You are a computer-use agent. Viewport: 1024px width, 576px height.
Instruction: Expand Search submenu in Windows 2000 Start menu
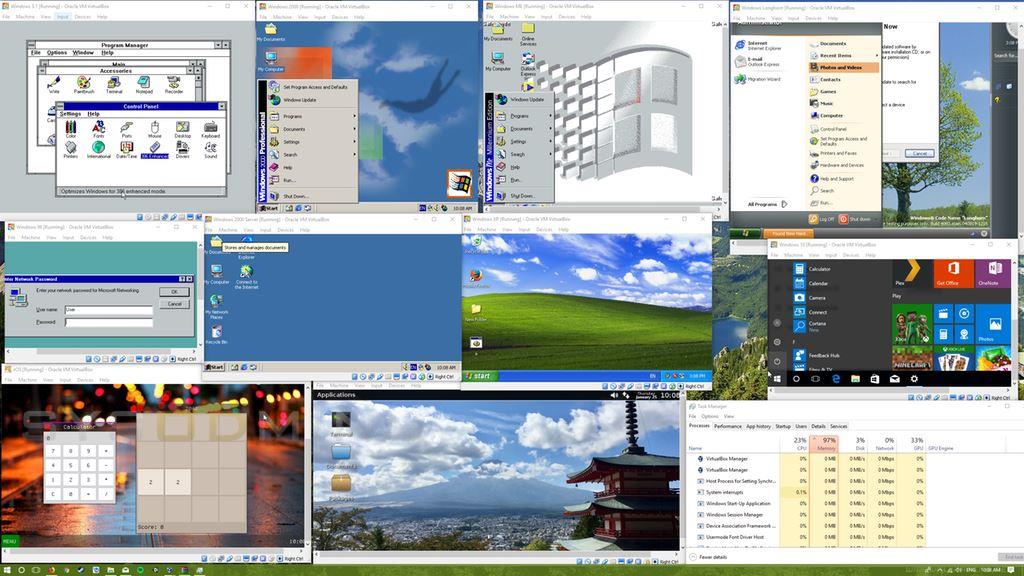click(x=313, y=155)
